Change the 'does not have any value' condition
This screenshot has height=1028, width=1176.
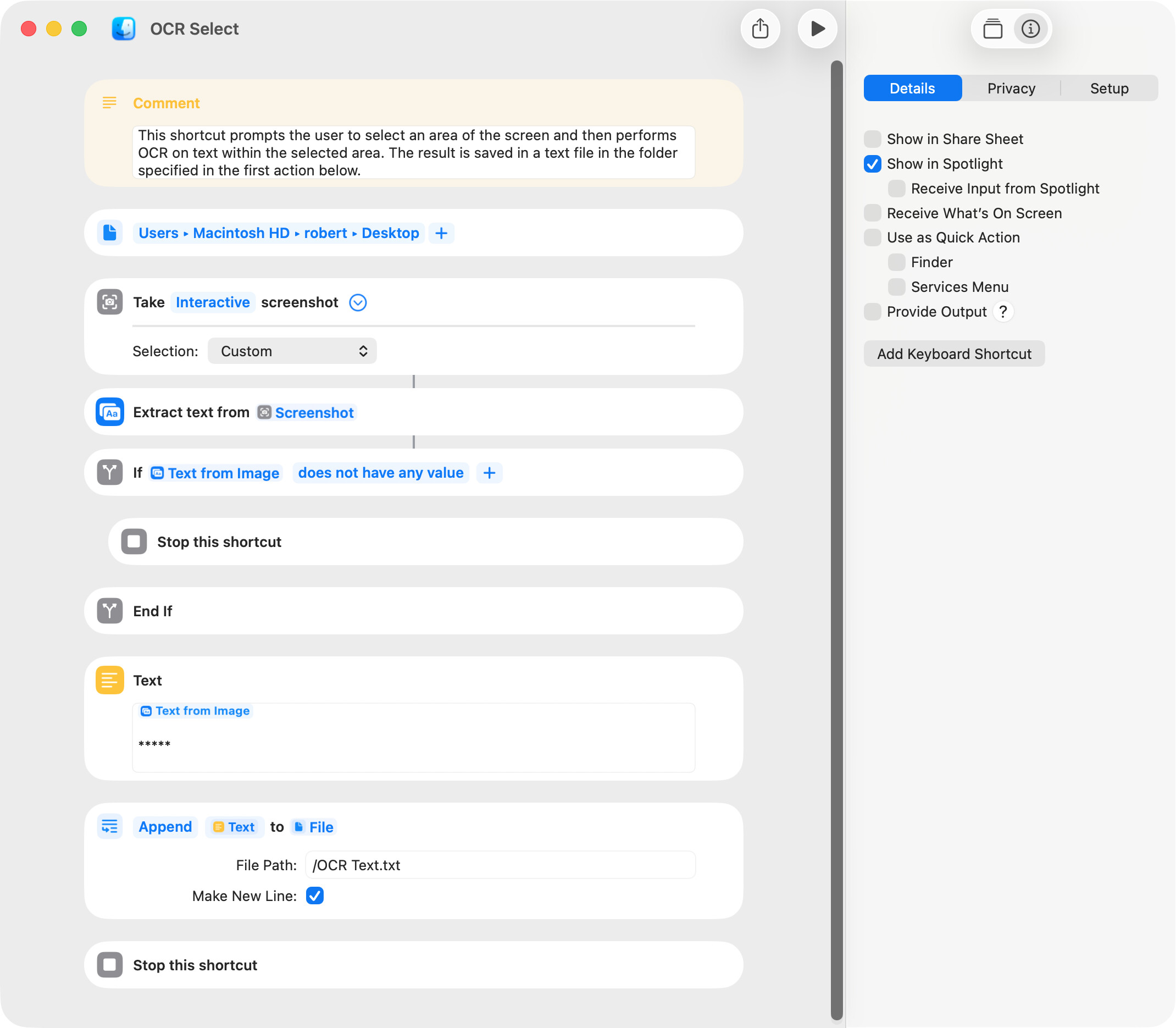click(x=380, y=473)
